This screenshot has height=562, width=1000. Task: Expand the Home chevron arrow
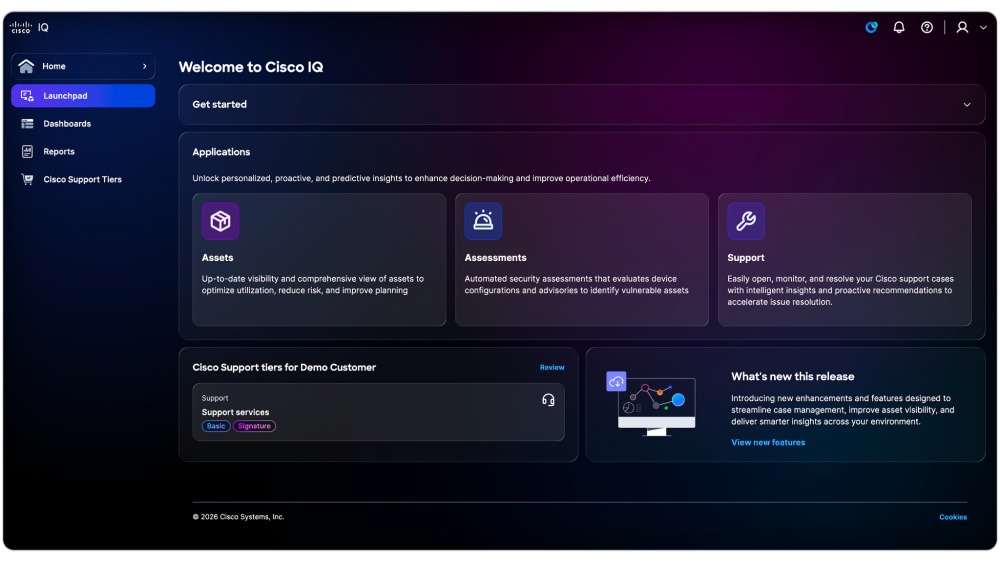coord(145,66)
